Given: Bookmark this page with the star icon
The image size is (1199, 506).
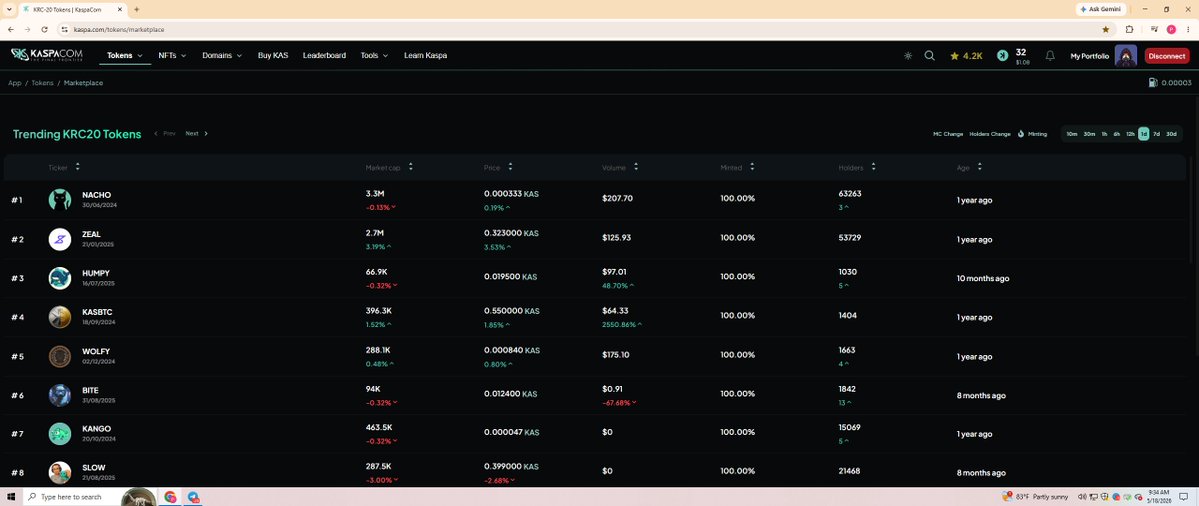Looking at the screenshot, I should (x=1106, y=29).
